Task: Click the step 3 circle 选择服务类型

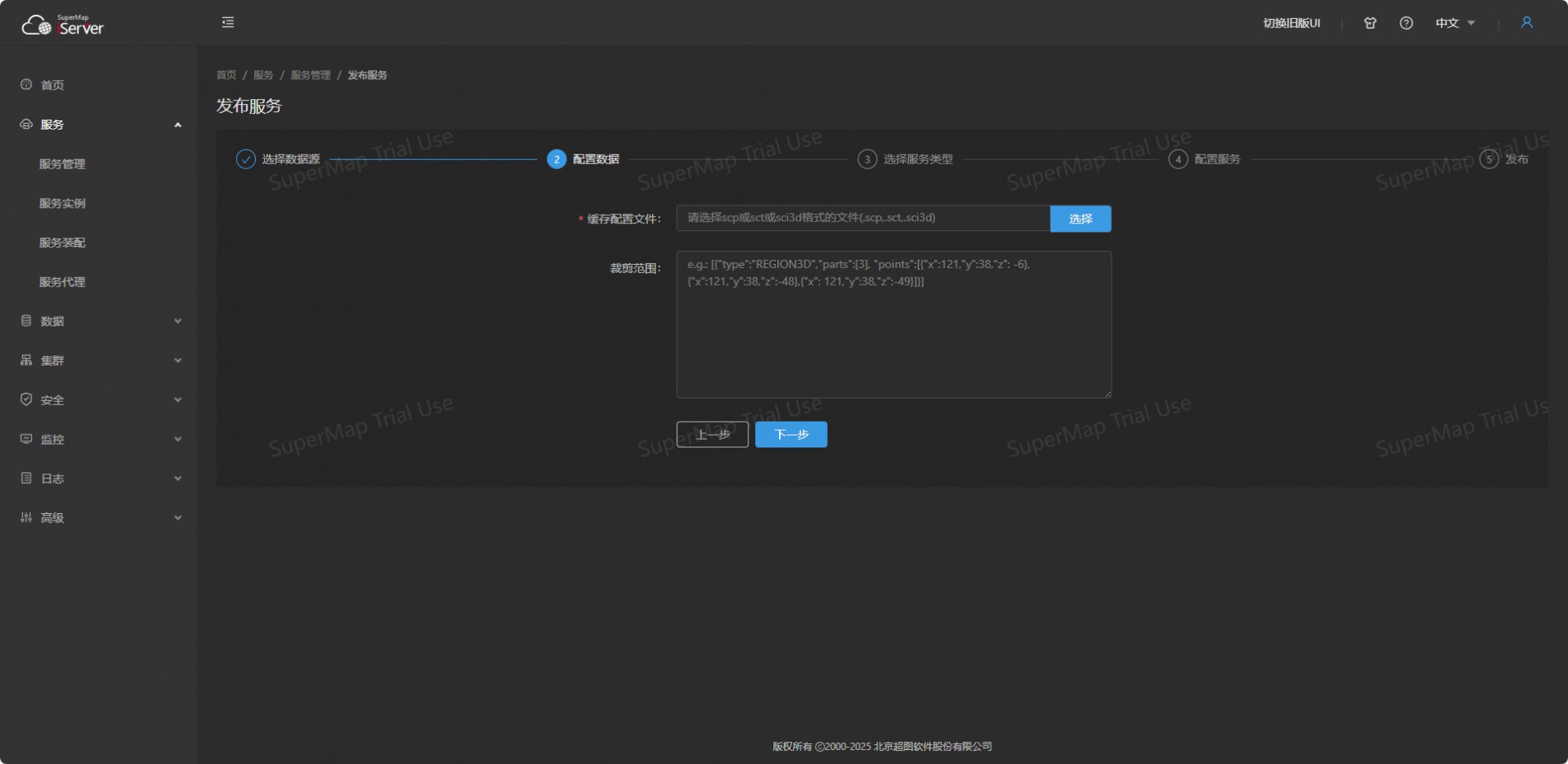Action: (867, 159)
